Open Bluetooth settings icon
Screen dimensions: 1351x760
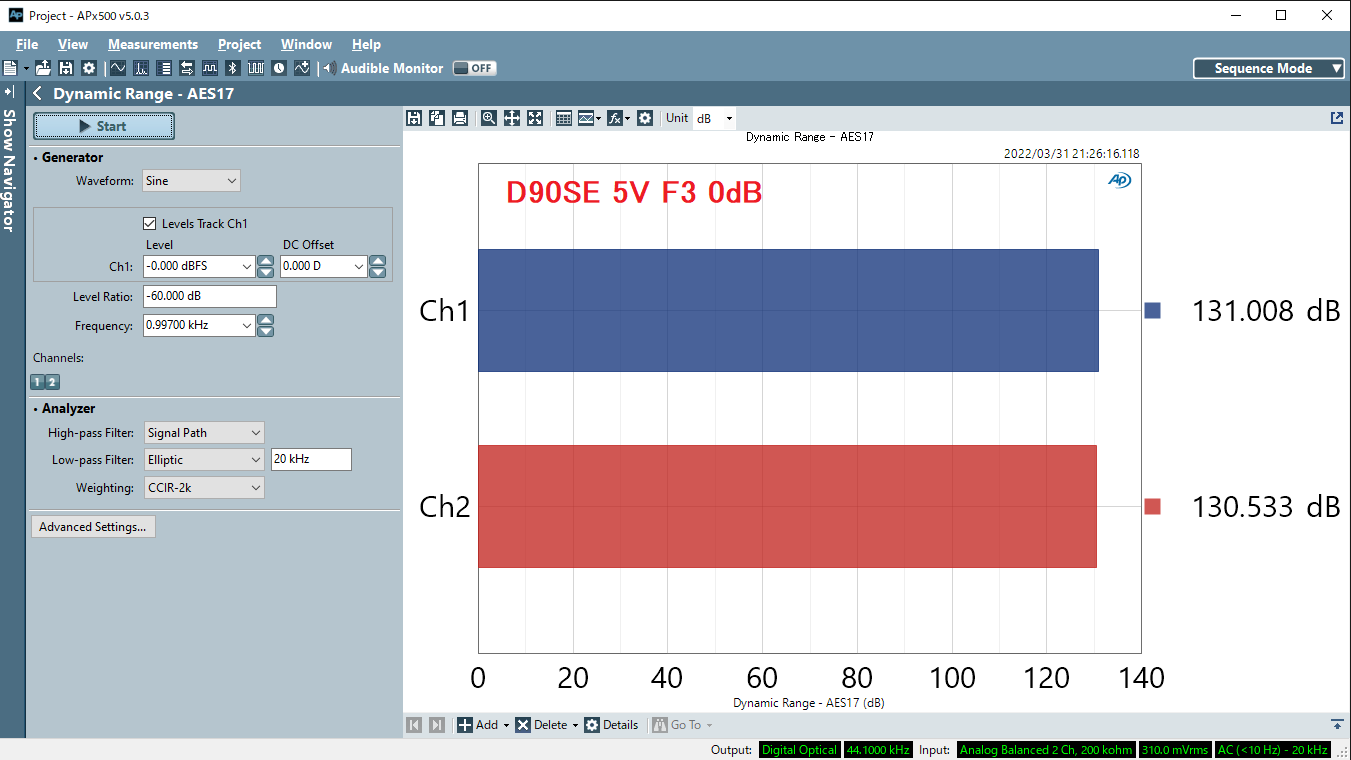click(232, 68)
